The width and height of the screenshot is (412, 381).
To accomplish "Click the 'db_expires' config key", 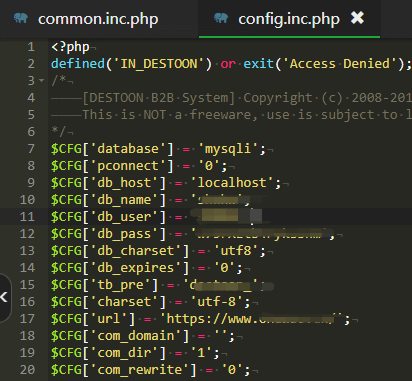I will [x=136, y=268].
